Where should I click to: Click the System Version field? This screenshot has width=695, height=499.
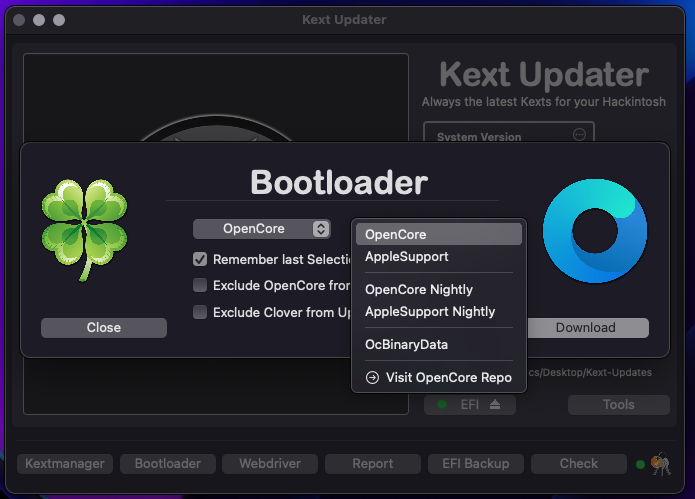point(509,132)
